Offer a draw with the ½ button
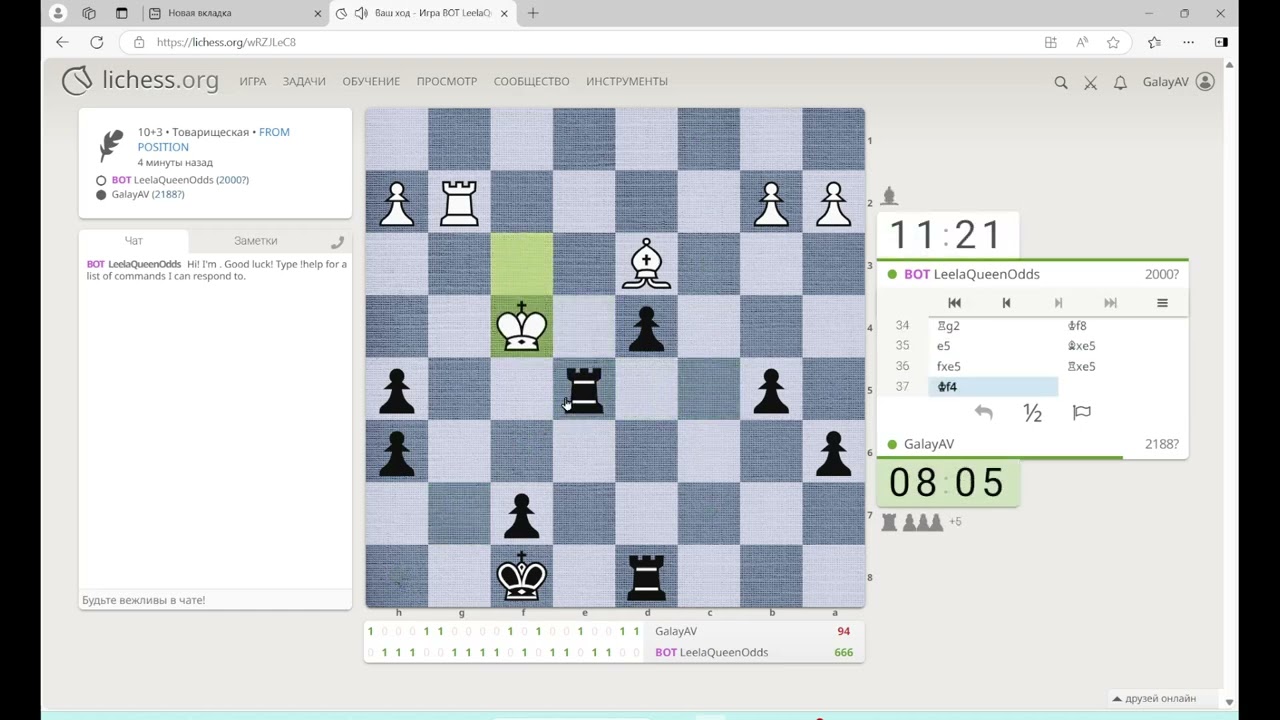Image resolution: width=1280 pixels, height=720 pixels. click(x=1033, y=413)
